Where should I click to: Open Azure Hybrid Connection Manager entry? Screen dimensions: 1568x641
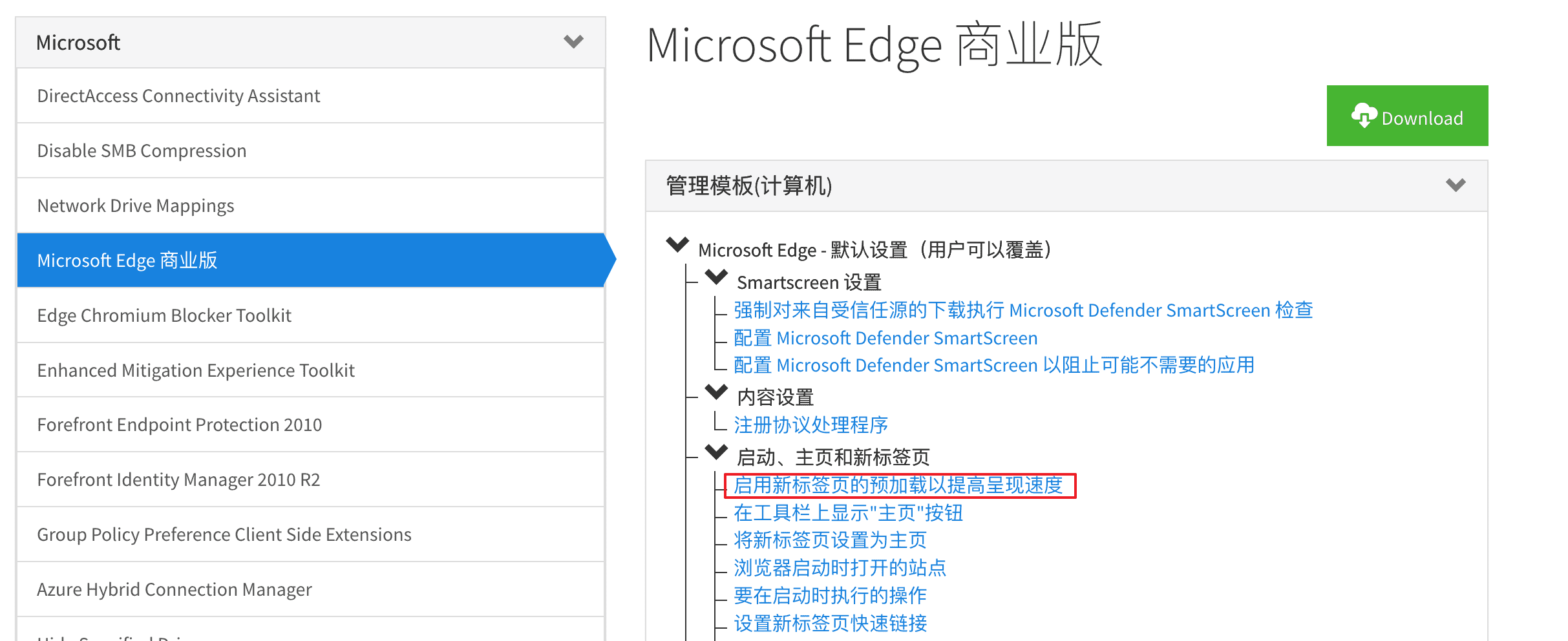click(x=174, y=590)
